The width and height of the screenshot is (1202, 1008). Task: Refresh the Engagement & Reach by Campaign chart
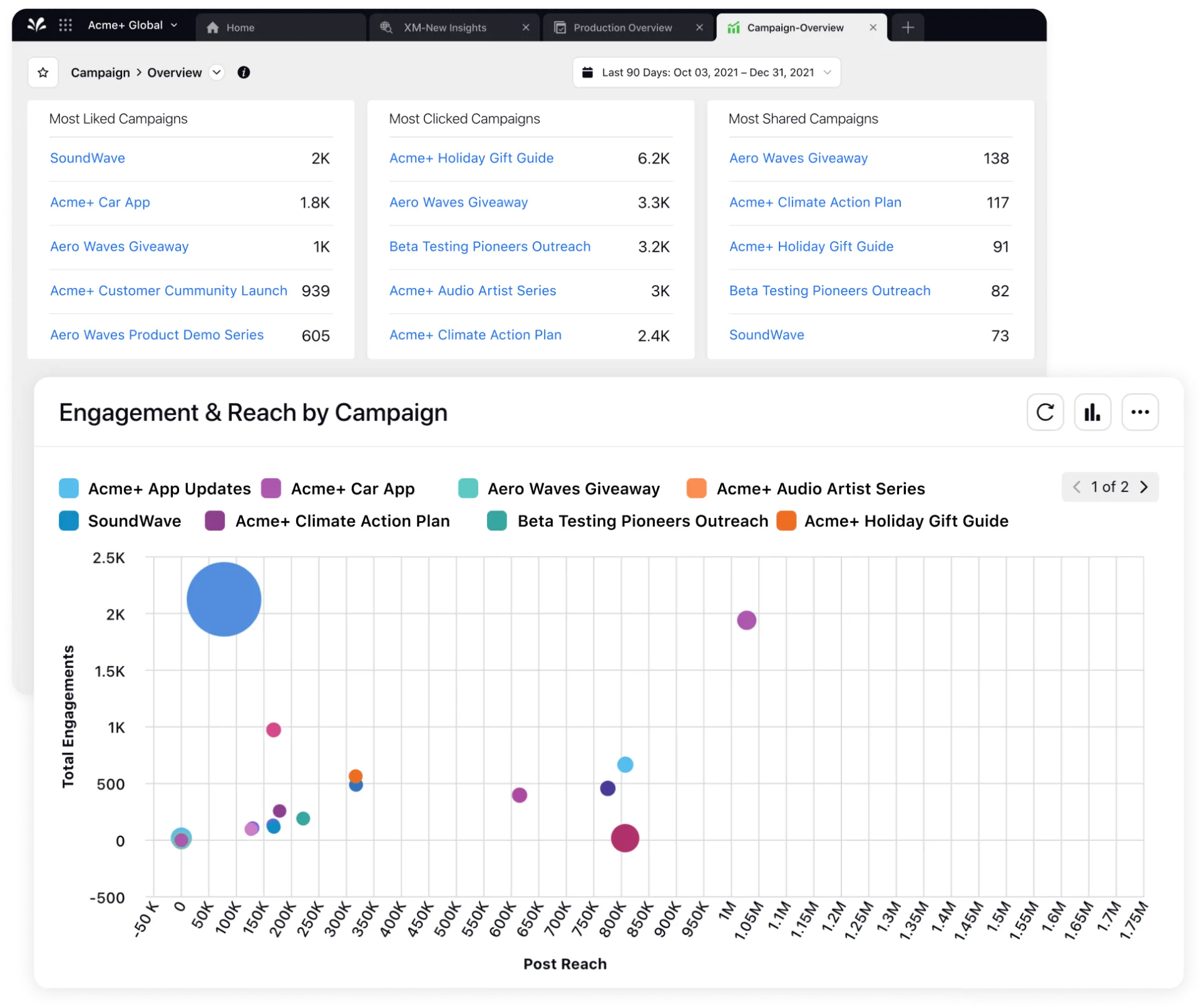[1045, 412]
